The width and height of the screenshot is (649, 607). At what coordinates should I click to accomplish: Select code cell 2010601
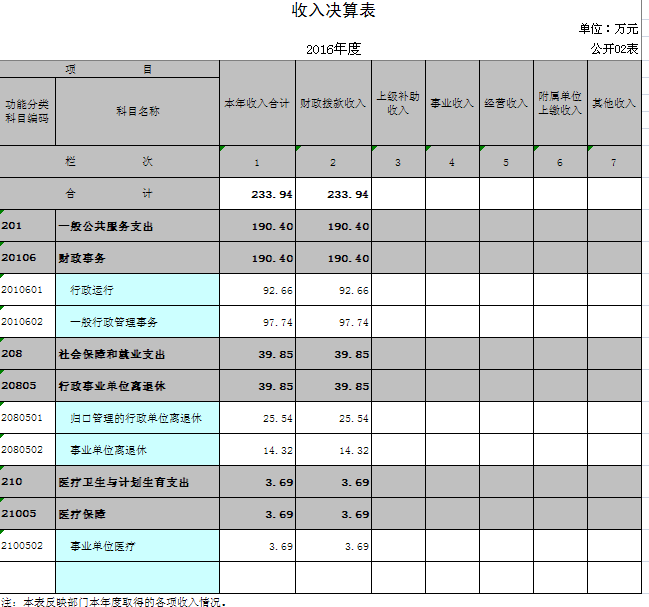click(27, 290)
